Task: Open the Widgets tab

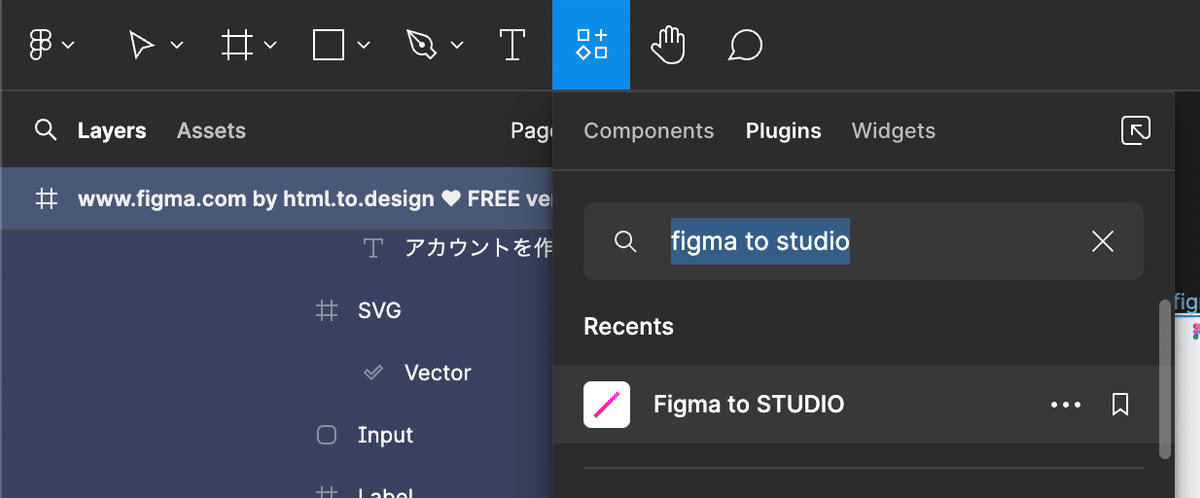Action: 894,130
